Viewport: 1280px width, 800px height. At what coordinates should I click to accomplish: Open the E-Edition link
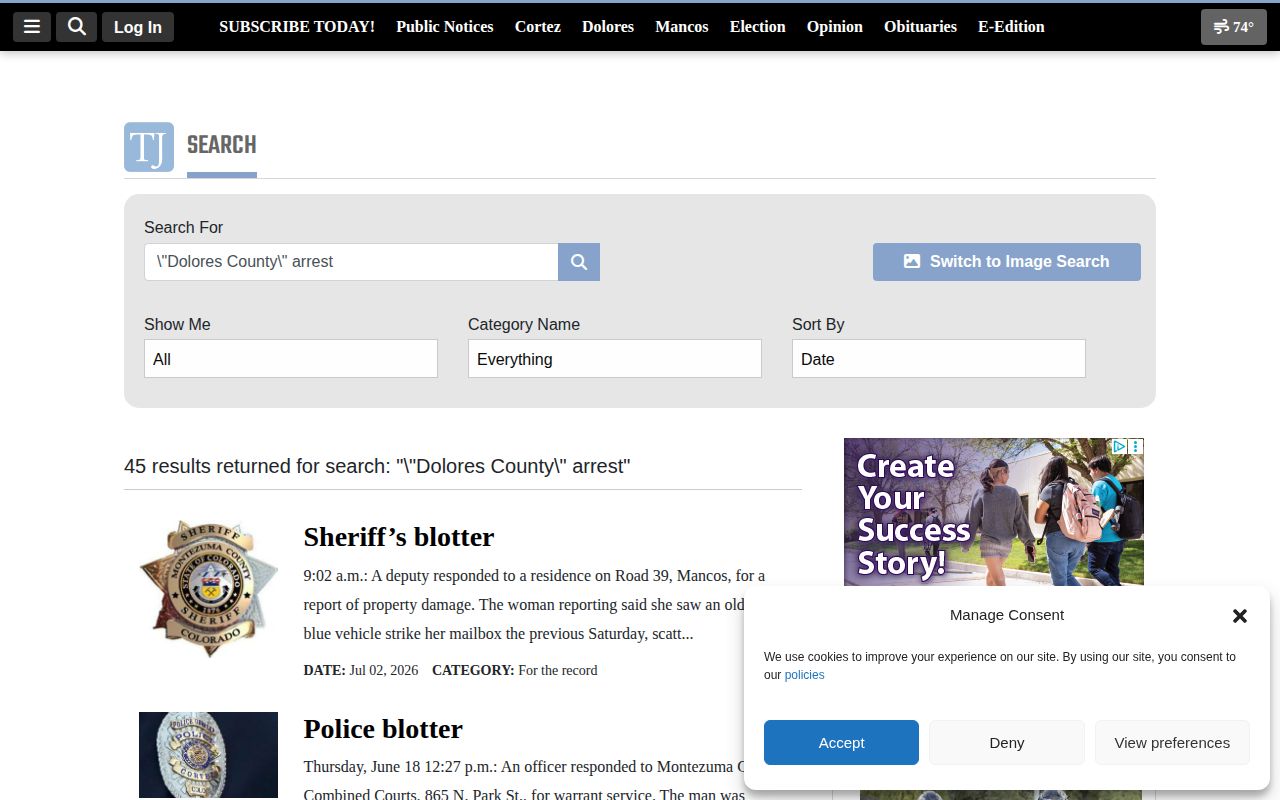pos(1011,27)
